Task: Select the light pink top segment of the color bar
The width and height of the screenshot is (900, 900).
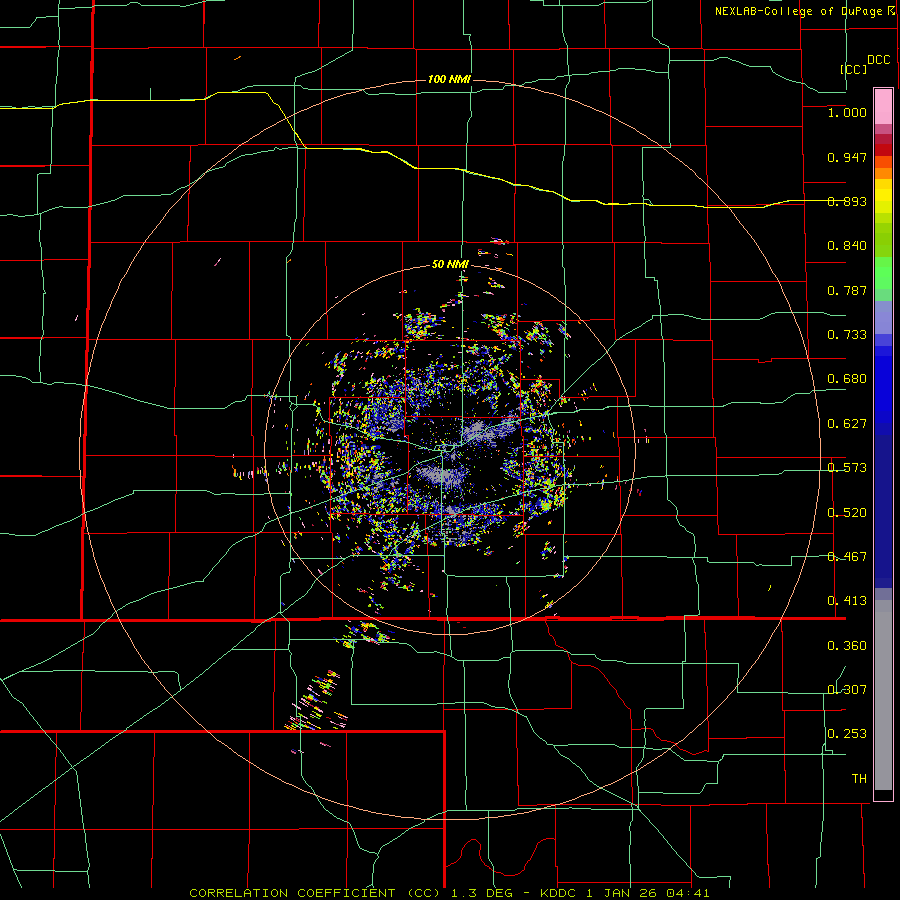Action: (x=883, y=107)
